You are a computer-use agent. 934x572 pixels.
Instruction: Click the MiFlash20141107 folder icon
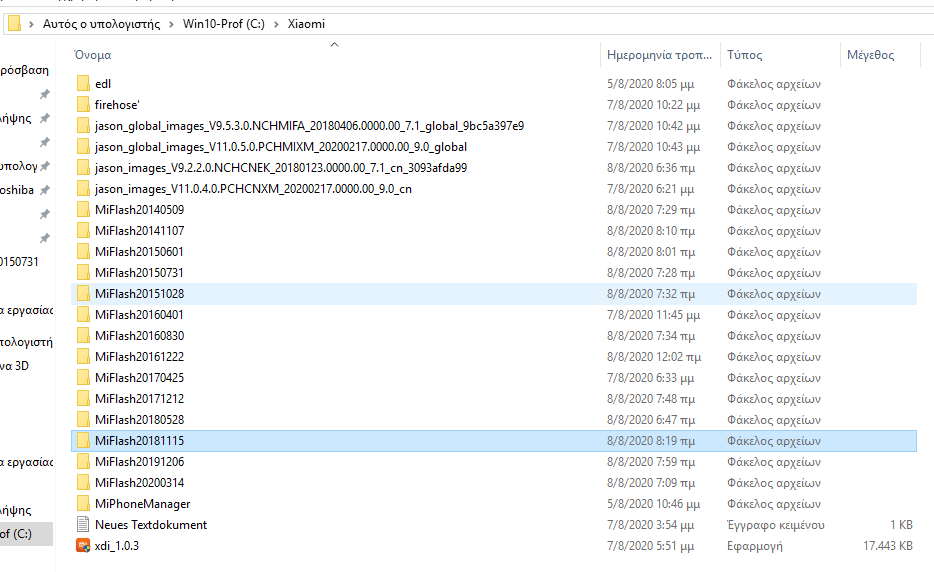[x=83, y=231]
